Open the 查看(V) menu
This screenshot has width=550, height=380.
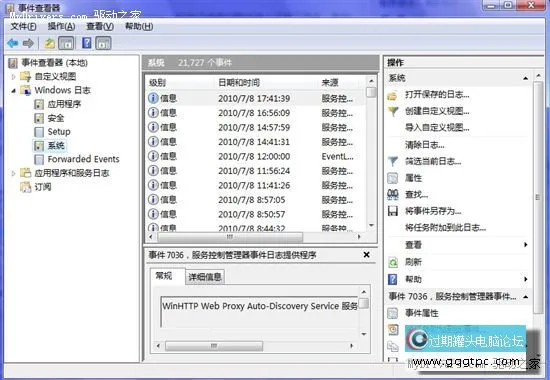tap(100, 26)
